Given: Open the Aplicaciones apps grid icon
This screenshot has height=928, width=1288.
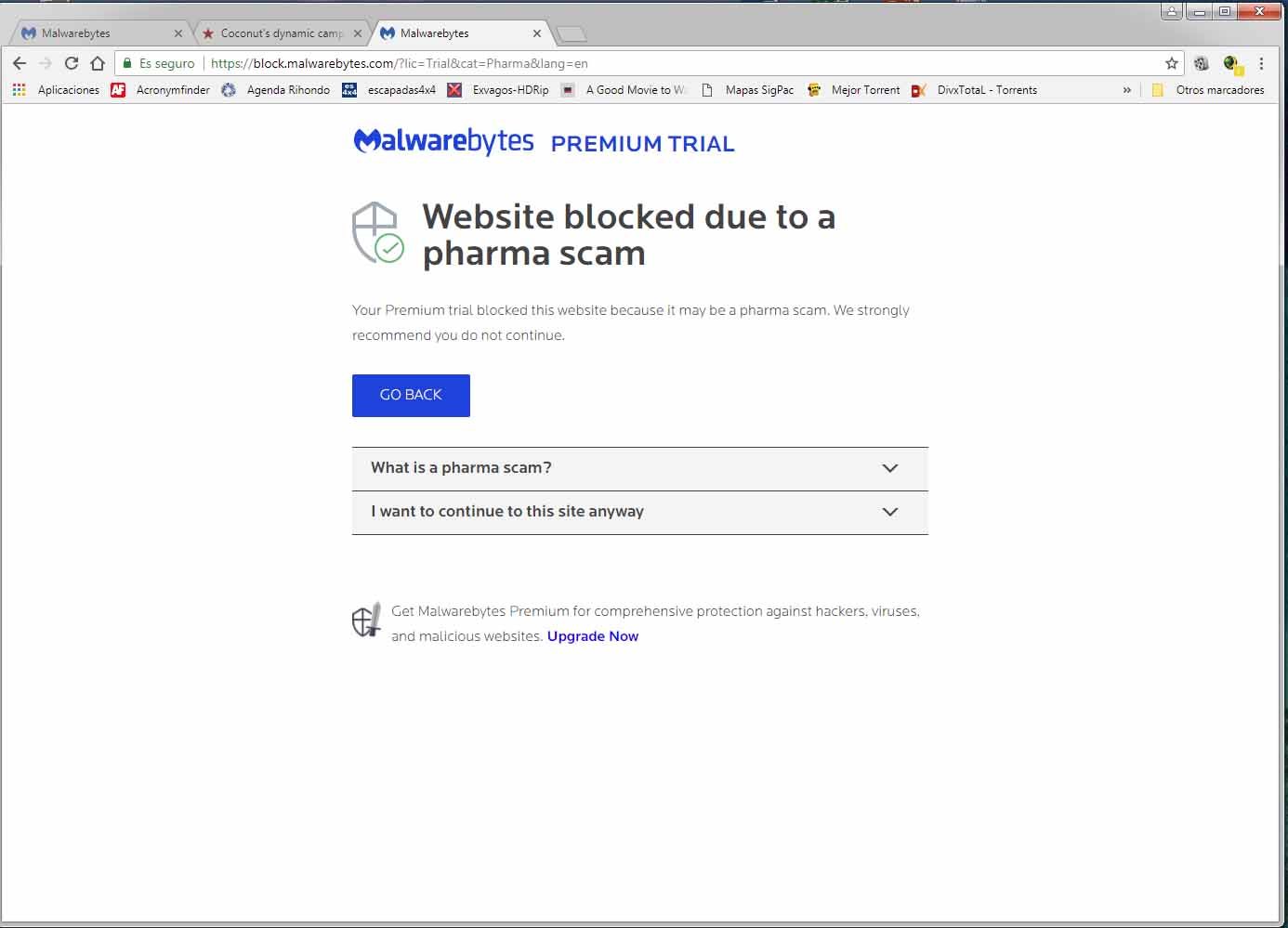Looking at the screenshot, I should click(x=19, y=90).
